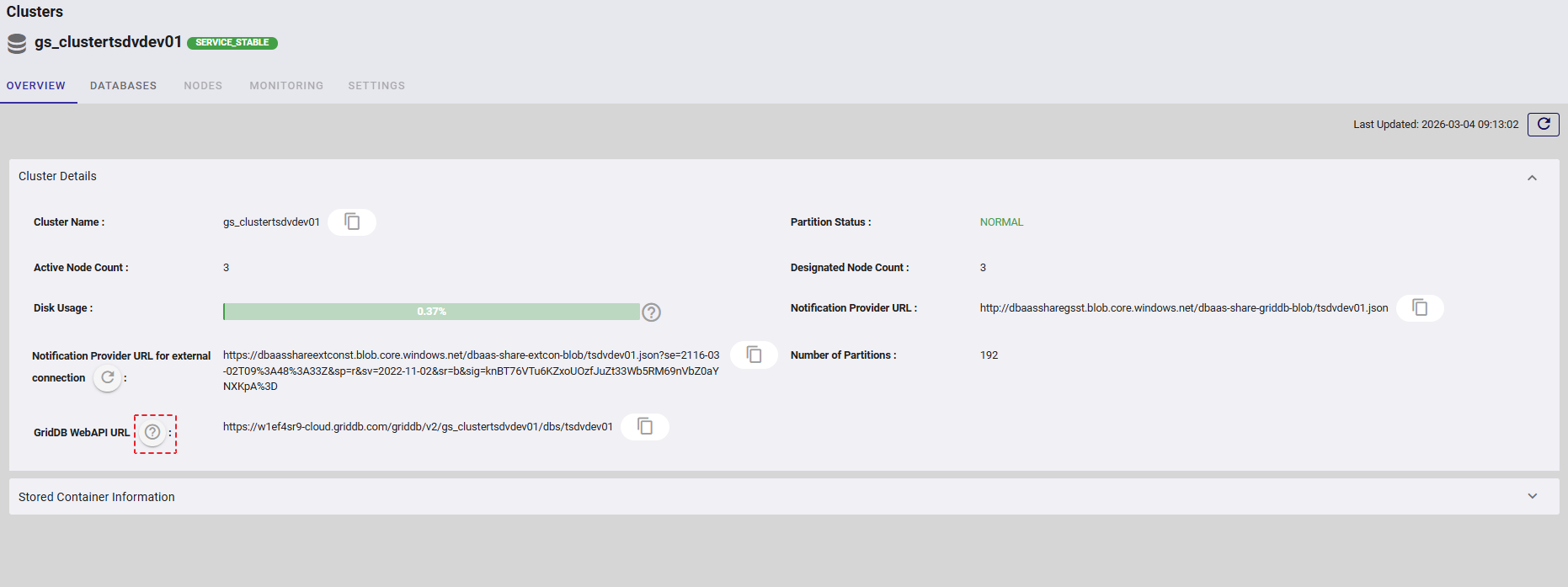Refresh the cluster overview page

pyautogui.click(x=1544, y=125)
